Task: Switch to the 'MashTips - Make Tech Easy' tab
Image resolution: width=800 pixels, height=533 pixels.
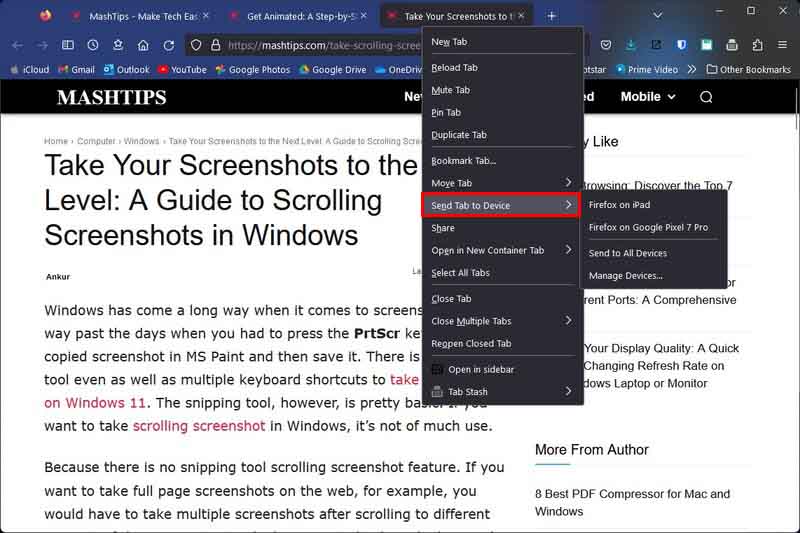Action: pyautogui.click(x=139, y=16)
